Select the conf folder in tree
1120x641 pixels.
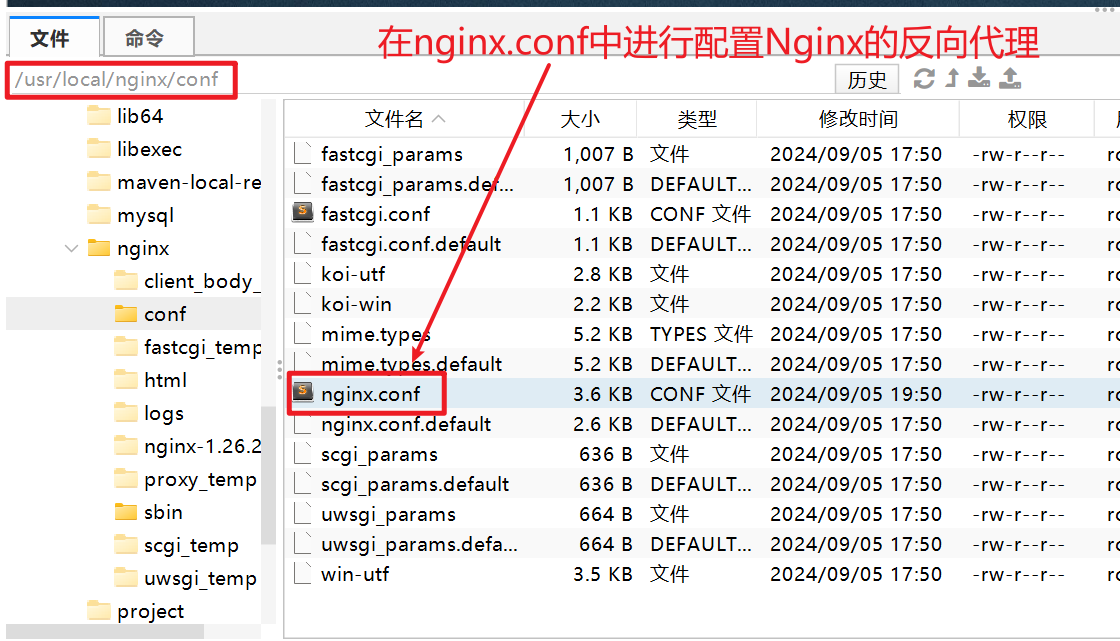click(x=164, y=314)
